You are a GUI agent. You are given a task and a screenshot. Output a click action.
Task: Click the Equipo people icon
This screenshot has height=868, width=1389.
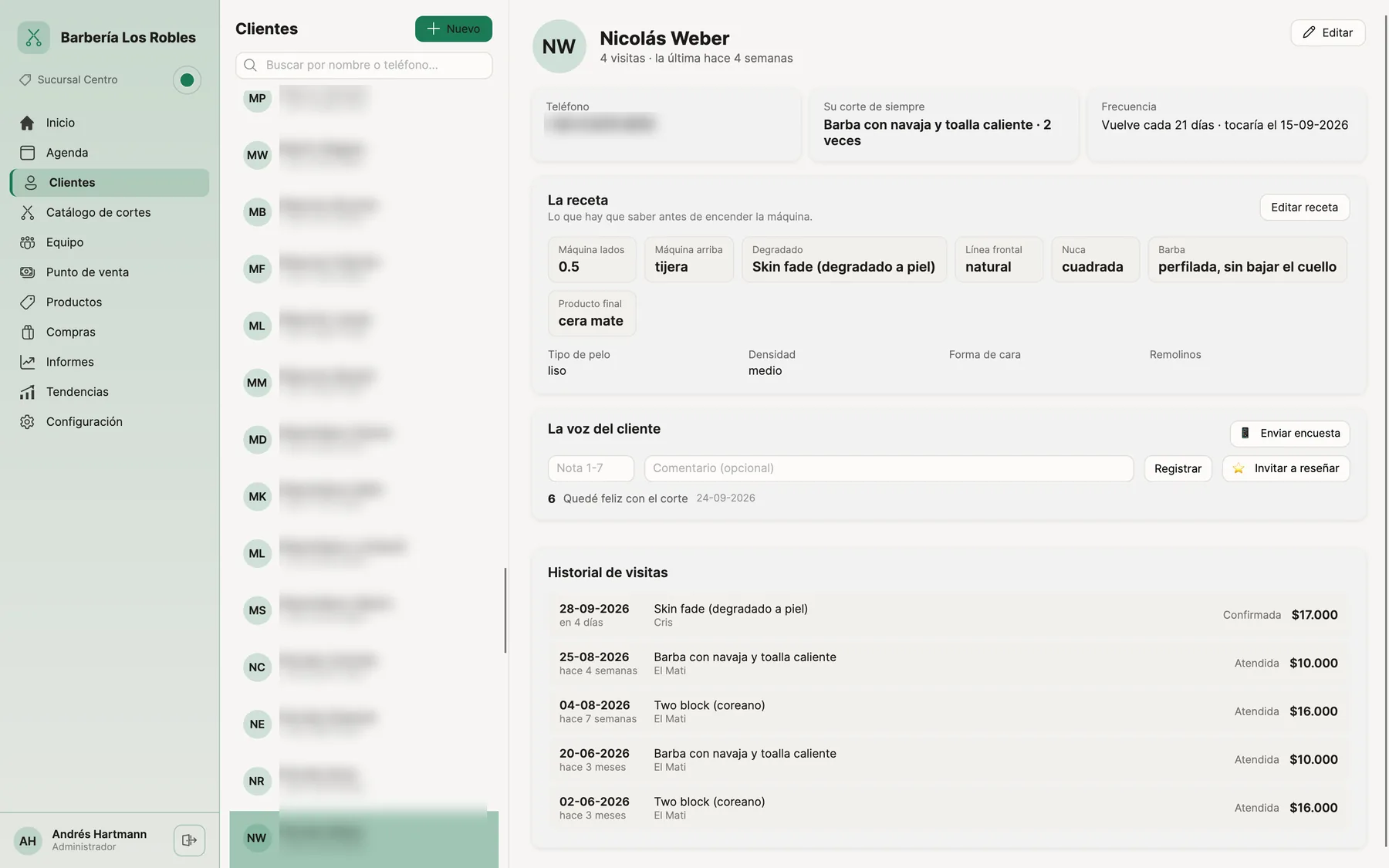(27, 242)
